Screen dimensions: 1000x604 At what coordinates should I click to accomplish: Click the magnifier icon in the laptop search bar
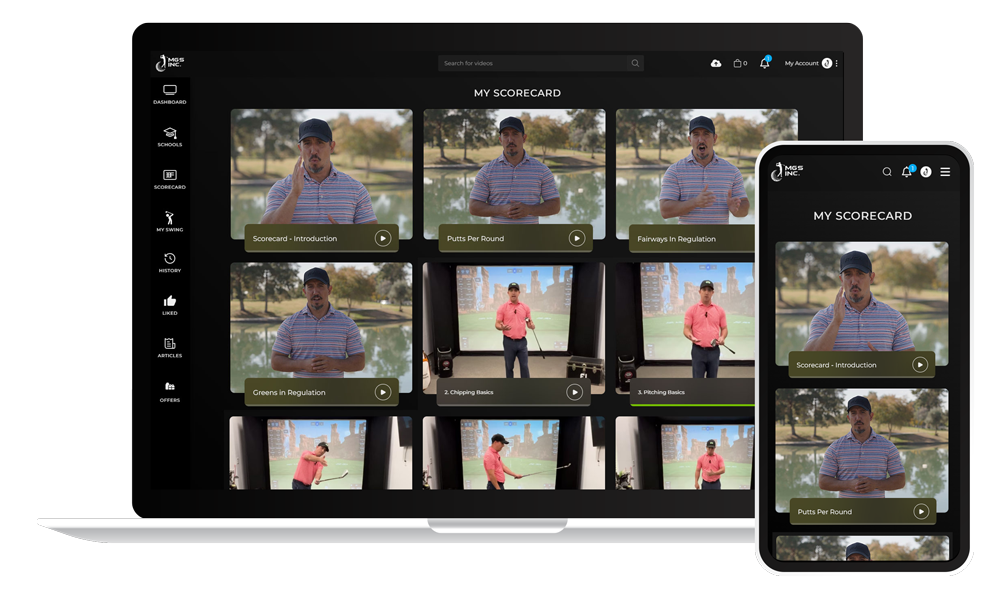pyautogui.click(x=635, y=63)
